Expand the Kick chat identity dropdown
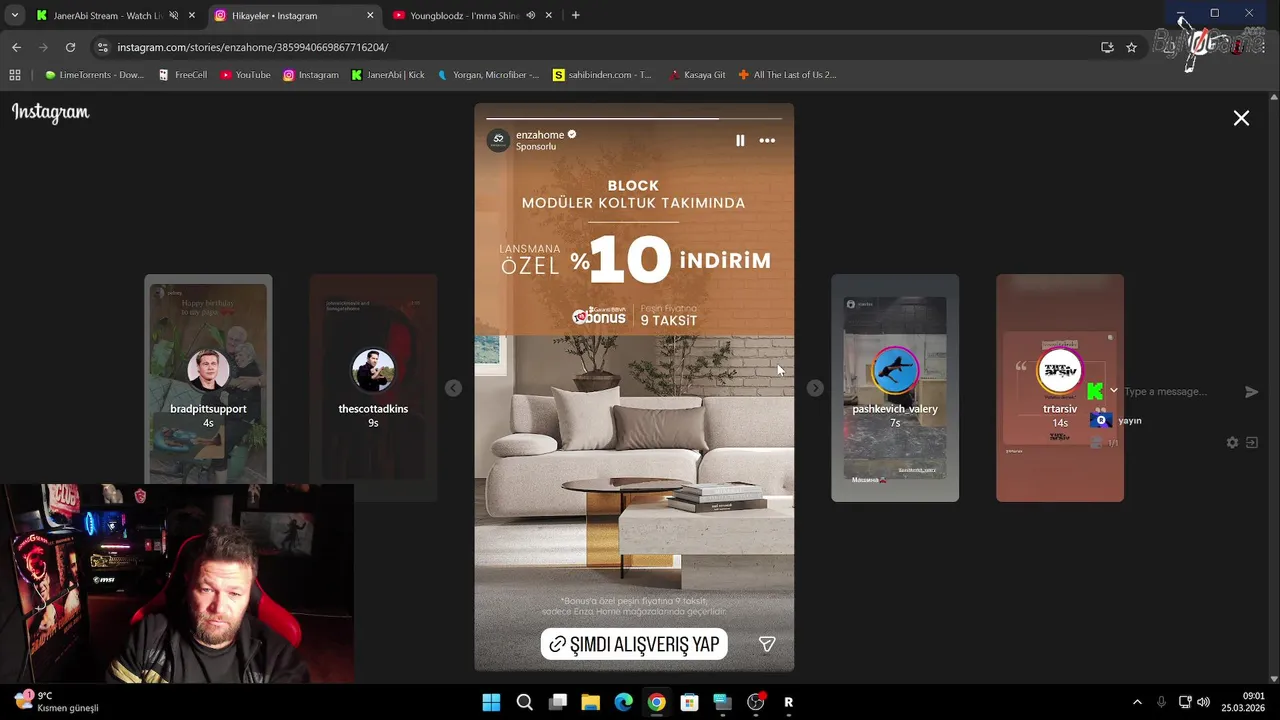1280x720 pixels. tap(1114, 391)
